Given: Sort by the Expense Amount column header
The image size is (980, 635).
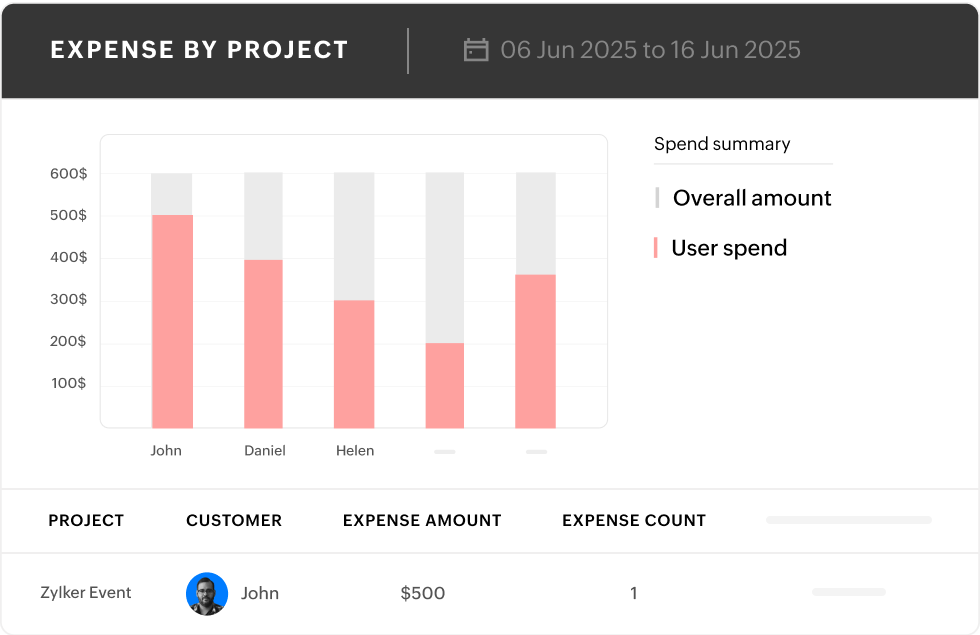Looking at the screenshot, I should tap(422, 520).
